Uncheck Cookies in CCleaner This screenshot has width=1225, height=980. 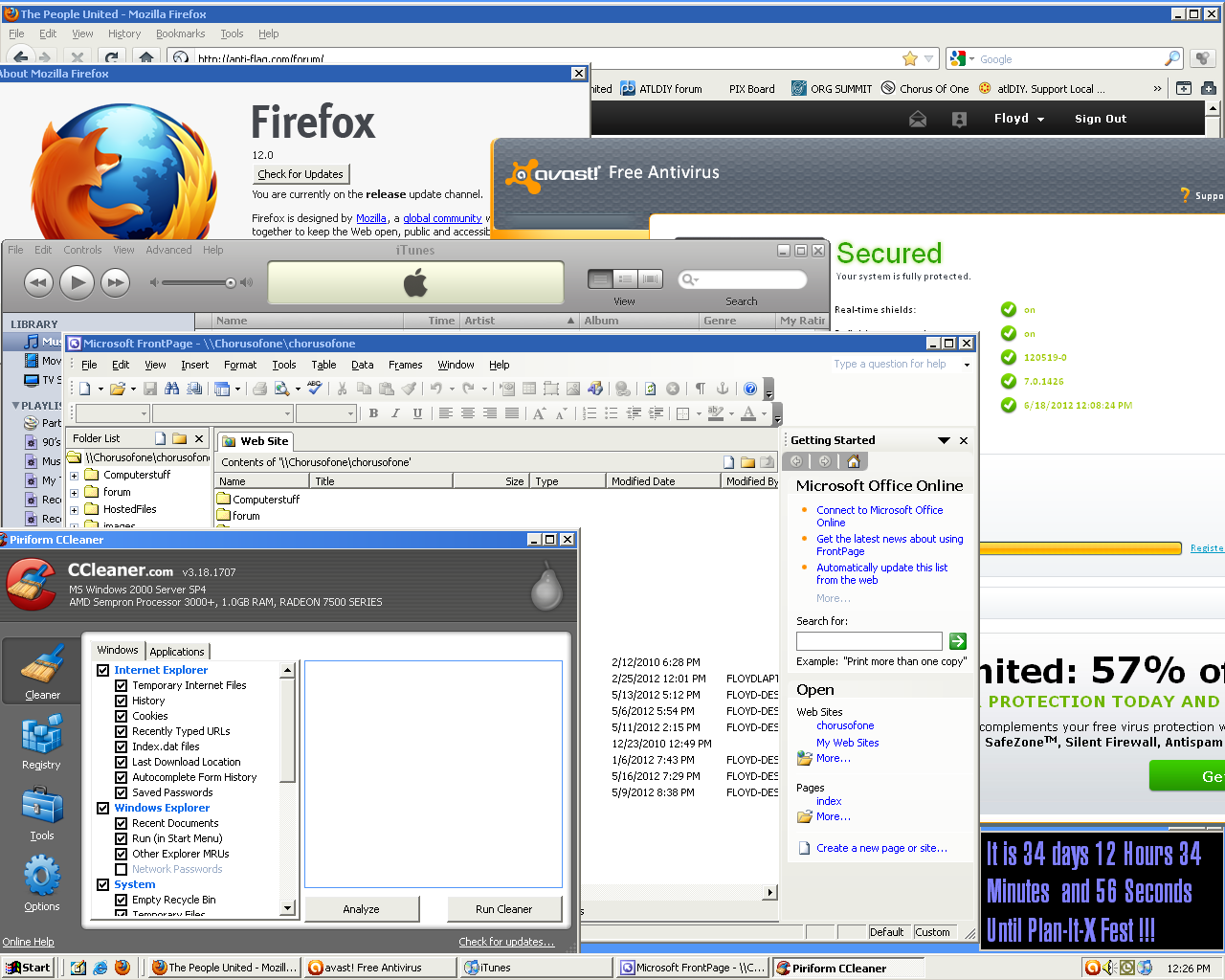click(121, 716)
